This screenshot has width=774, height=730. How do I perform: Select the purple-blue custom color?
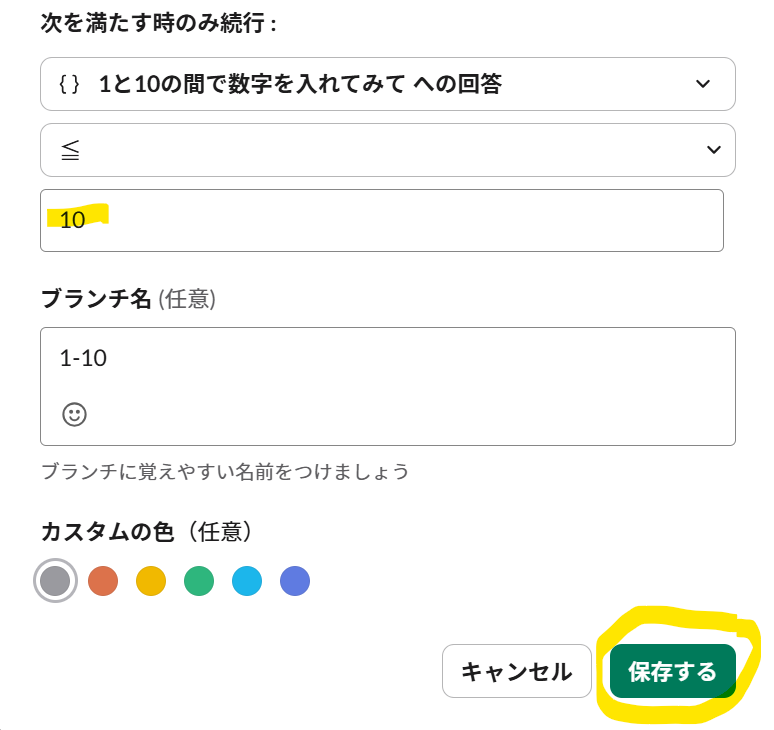pyautogui.click(x=295, y=581)
